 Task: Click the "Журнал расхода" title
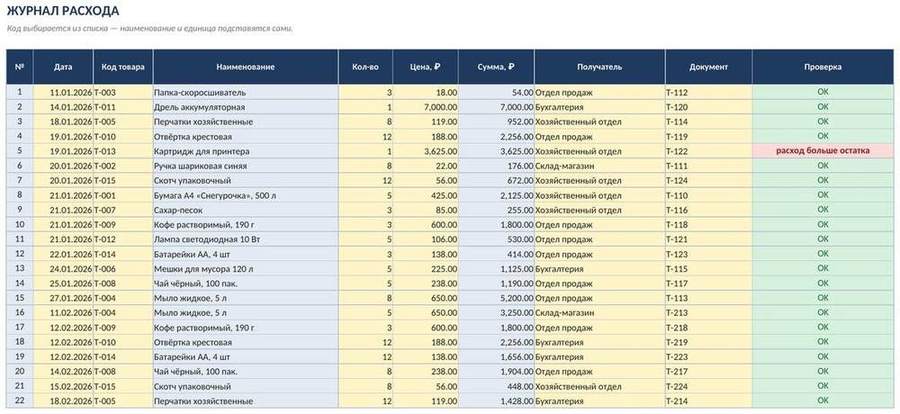click(x=63, y=10)
